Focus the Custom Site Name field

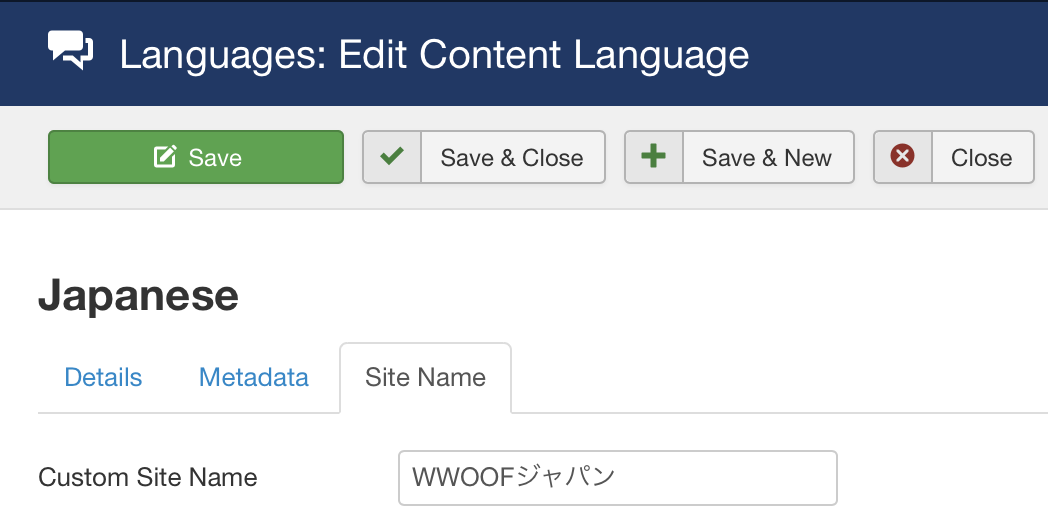coord(618,478)
